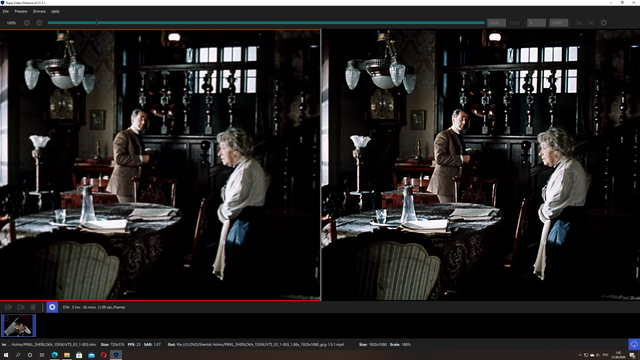Image resolution: width=640 pixels, height=360 pixels.
Task: Click the remove video camera icon
Action: [21, 307]
